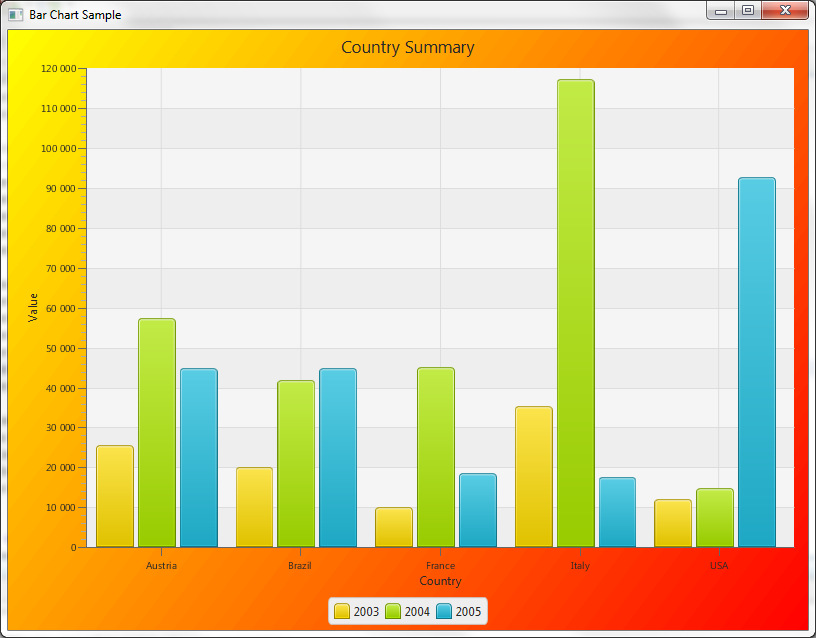Screen dimensions: 816x638
Task: Select Italy's blue 2005 bar
Action: (617, 512)
